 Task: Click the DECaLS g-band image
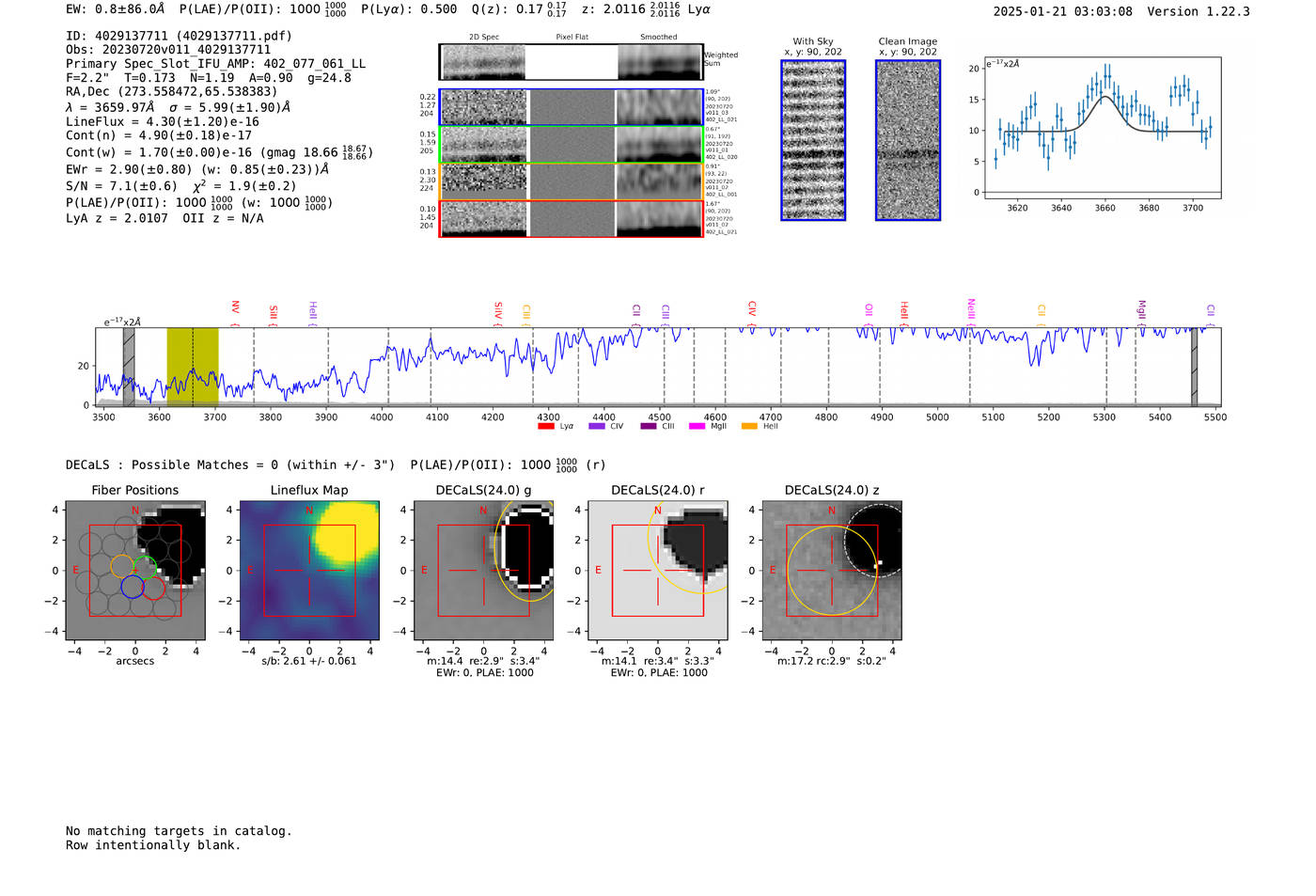484,571
